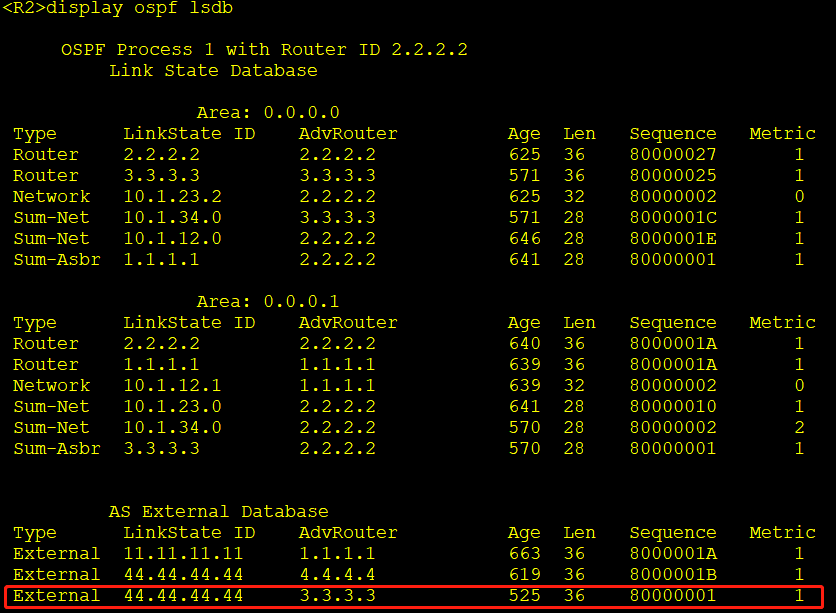The height and width of the screenshot is (613, 836).
Task: Click metric 2 of the Sum-Net 10.1.34.0 row
Action: click(799, 428)
